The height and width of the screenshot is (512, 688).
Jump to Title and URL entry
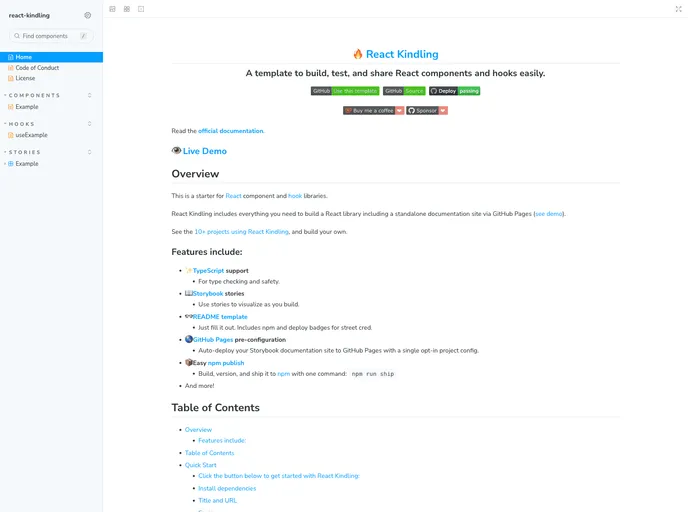217,501
